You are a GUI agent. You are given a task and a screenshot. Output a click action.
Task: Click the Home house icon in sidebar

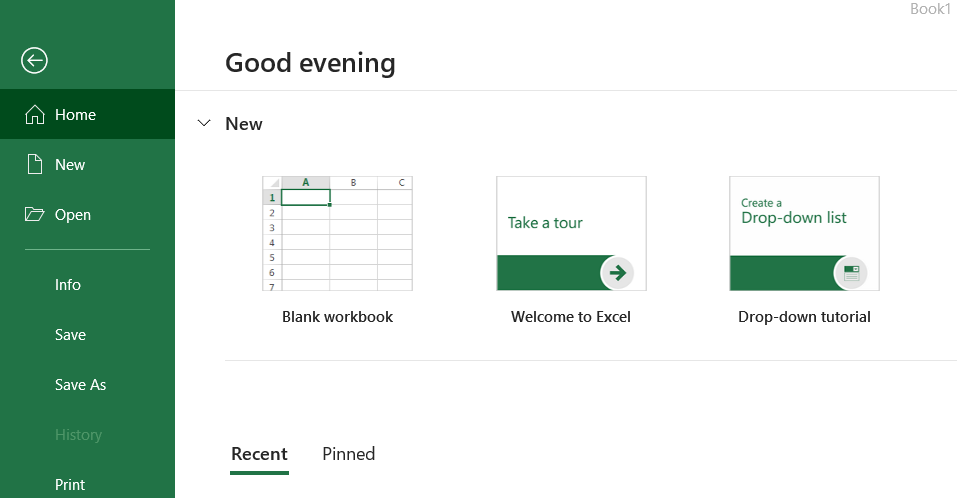35,115
